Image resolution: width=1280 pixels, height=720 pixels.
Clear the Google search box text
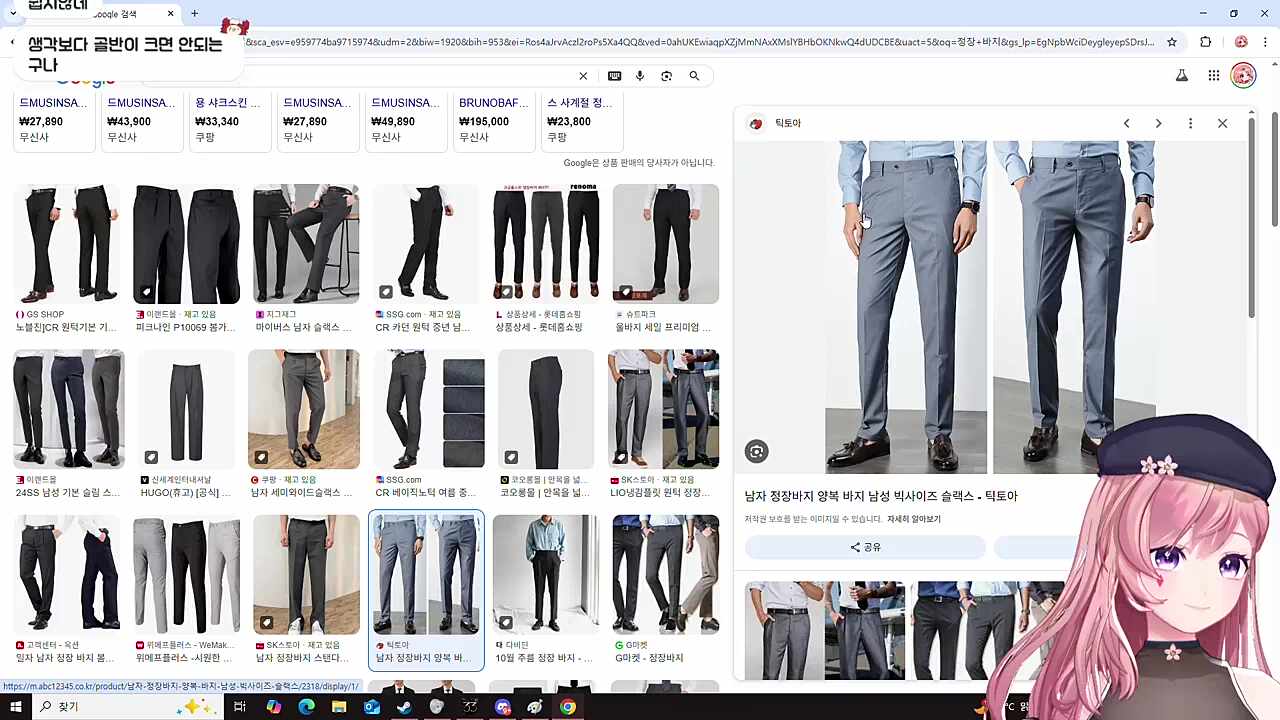(583, 76)
